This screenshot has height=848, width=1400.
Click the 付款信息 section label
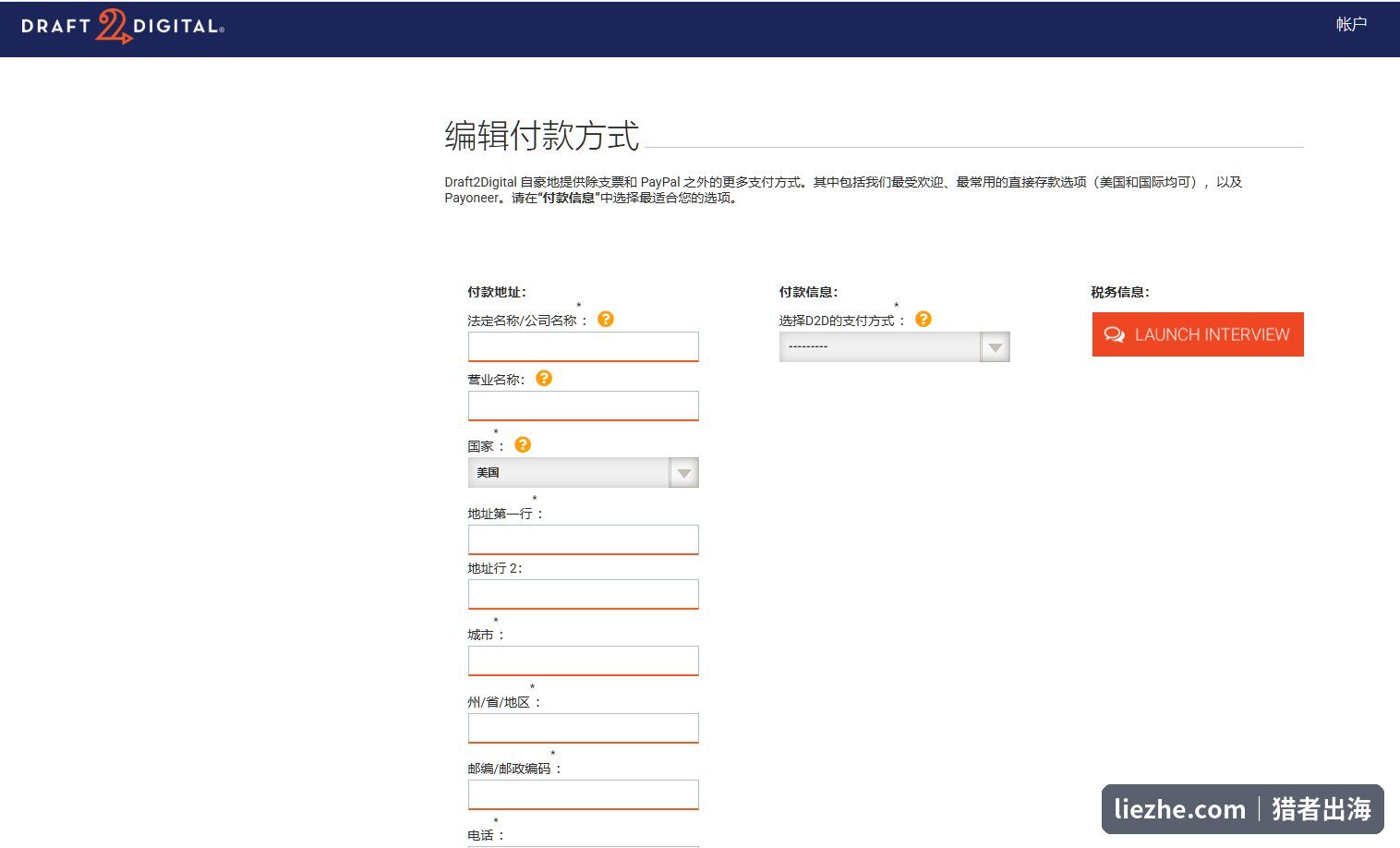[x=808, y=292]
